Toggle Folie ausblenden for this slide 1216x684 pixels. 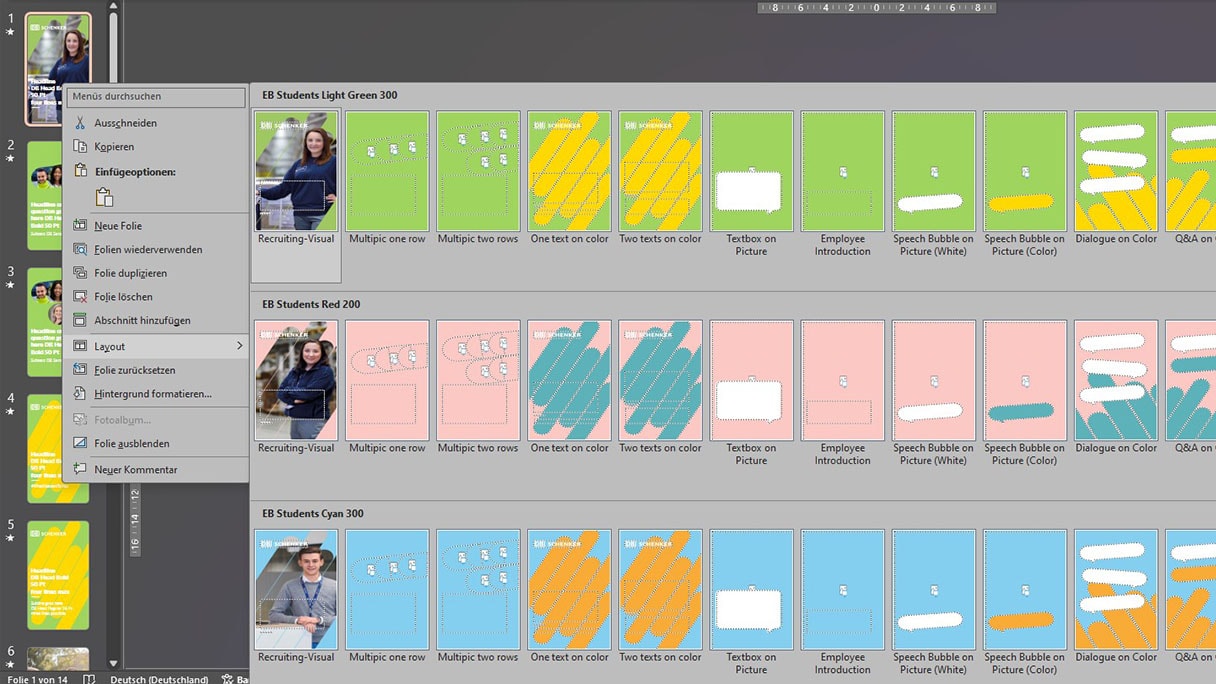(x=131, y=444)
